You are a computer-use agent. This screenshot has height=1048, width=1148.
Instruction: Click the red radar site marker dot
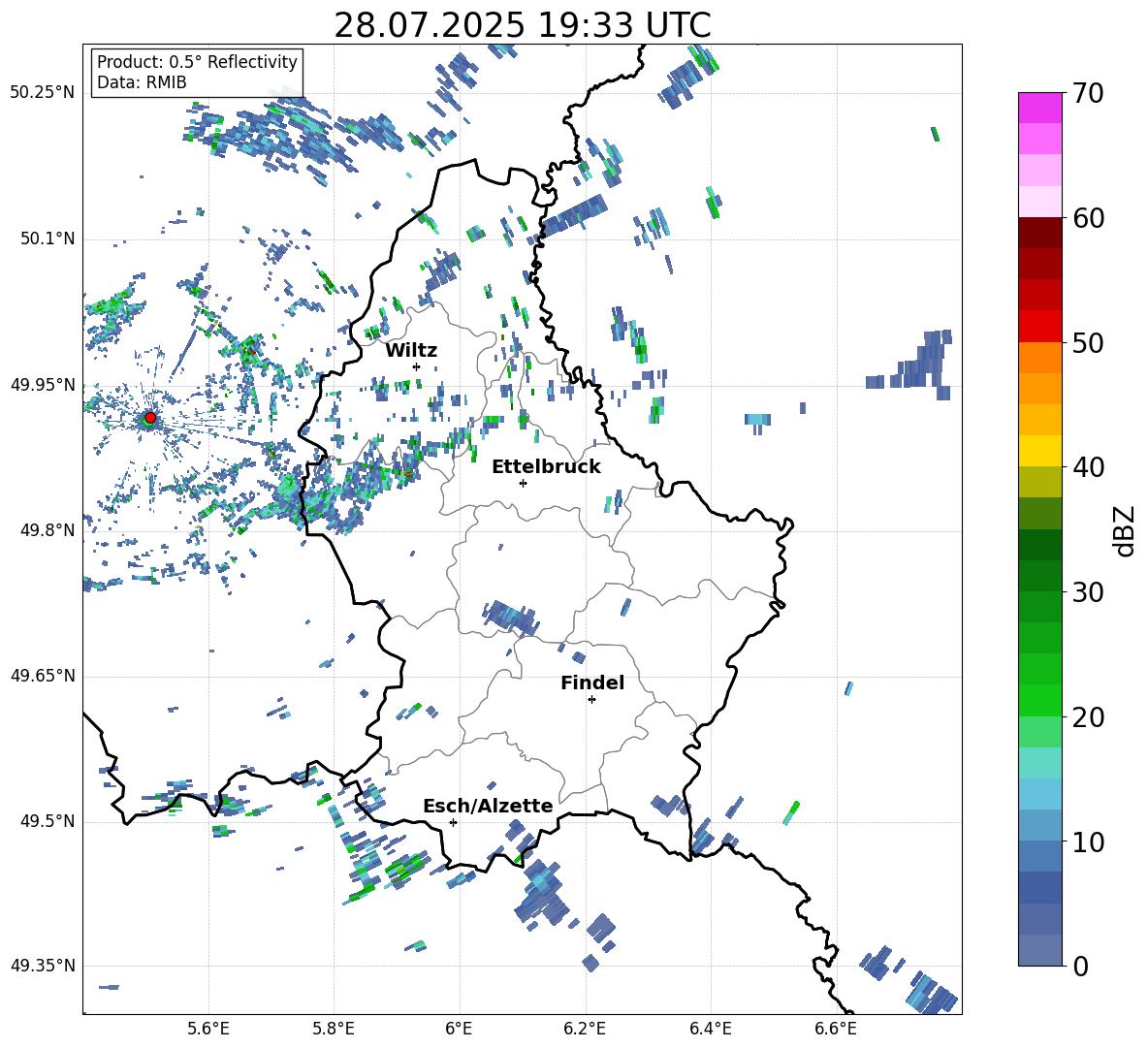pyautogui.click(x=150, y=418)
